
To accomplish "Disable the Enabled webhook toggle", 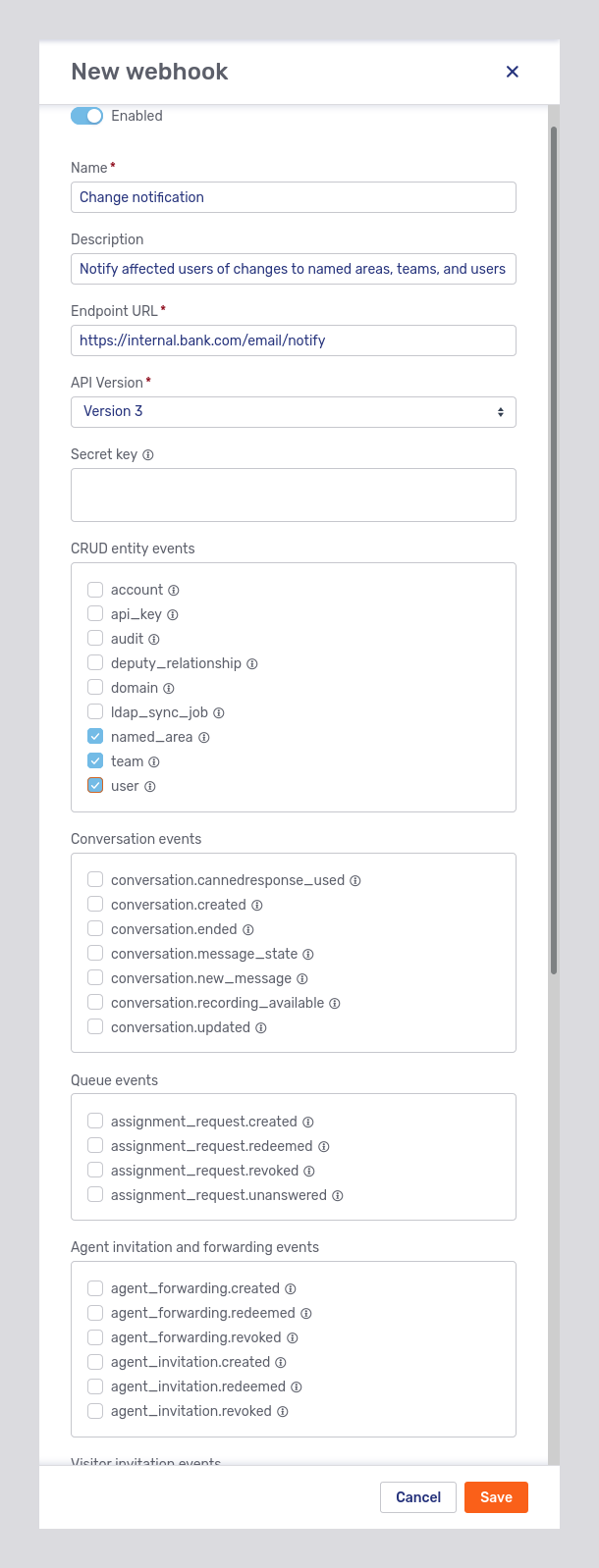I will (86, 116).
